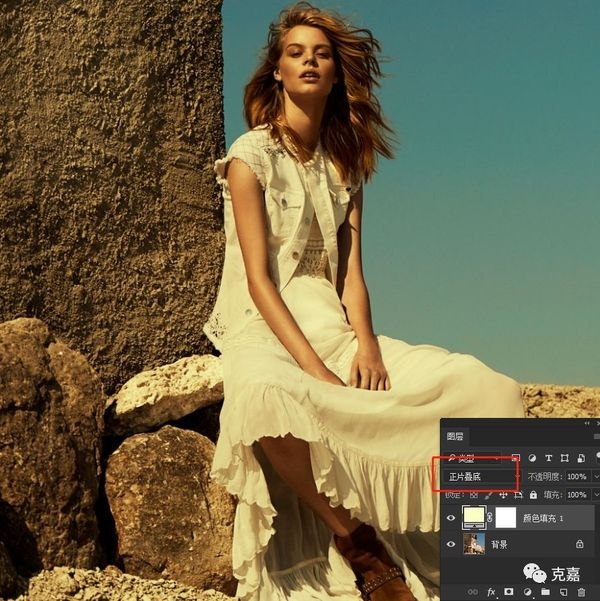Switch to the 图层 panel tab
The width and height of the screenshot is (600, 601).
click(455, 436)
